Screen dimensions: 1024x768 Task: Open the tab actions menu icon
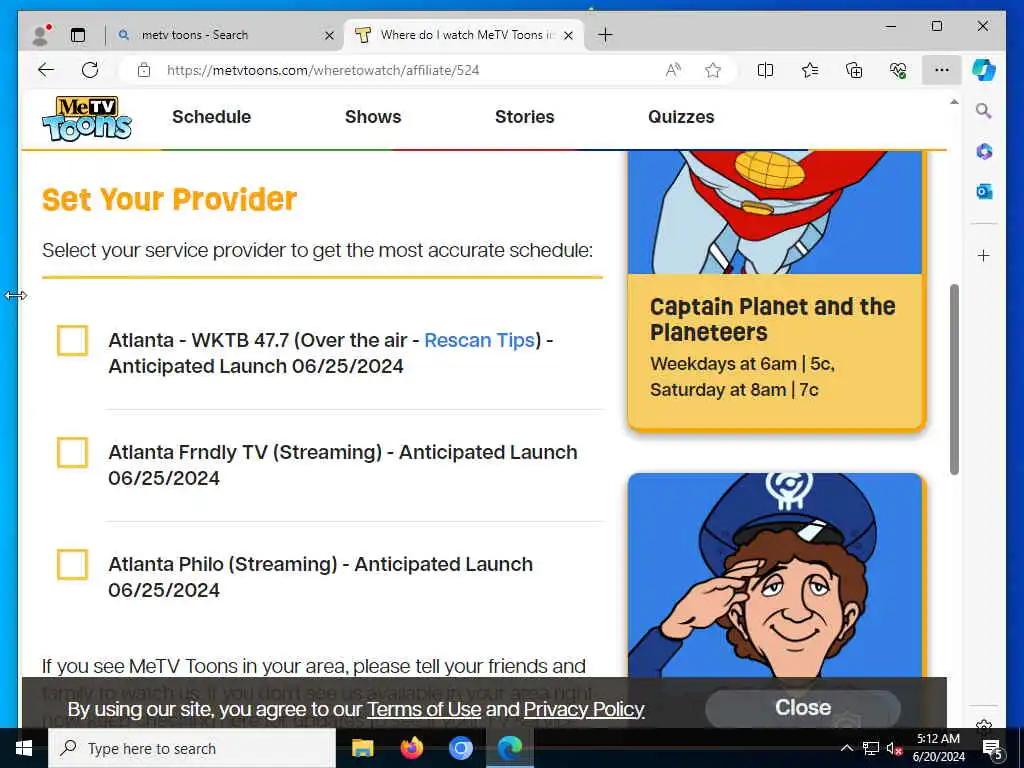(x=78, y=35)
